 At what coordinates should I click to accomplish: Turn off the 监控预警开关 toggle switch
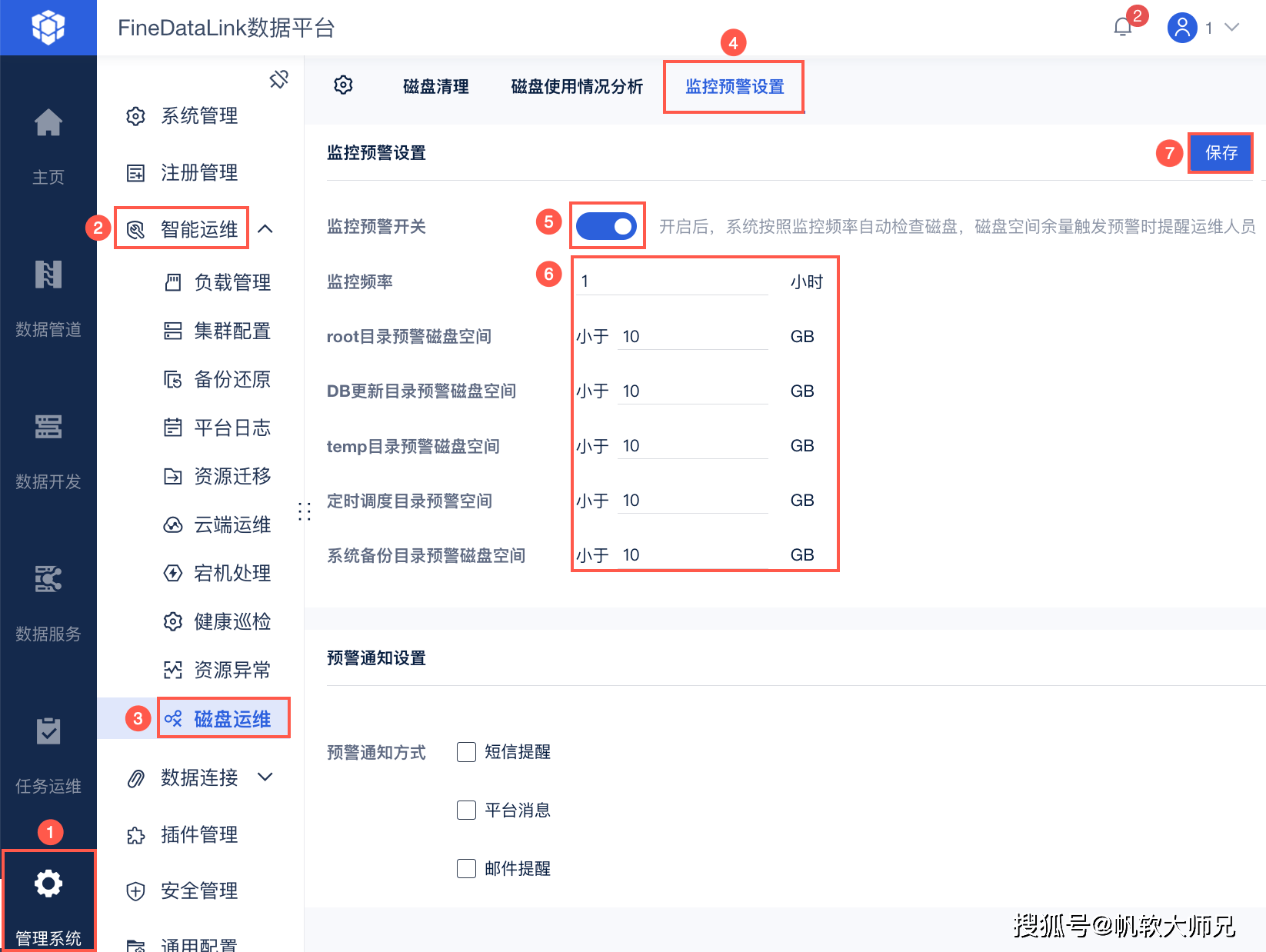point(606,226)
